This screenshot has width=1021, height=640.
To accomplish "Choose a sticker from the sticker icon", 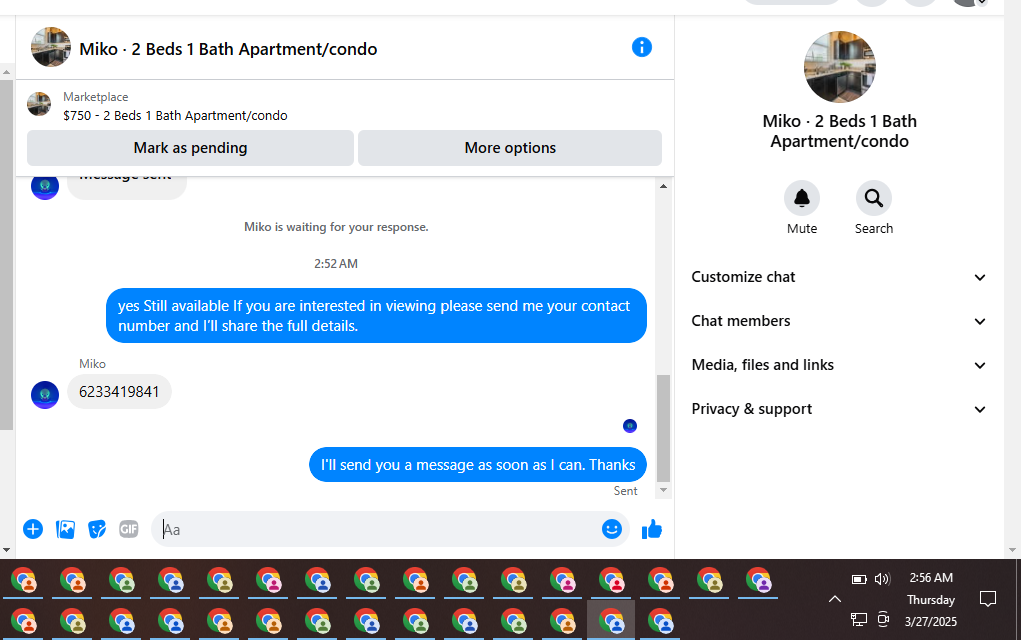I will click(97, 529).
